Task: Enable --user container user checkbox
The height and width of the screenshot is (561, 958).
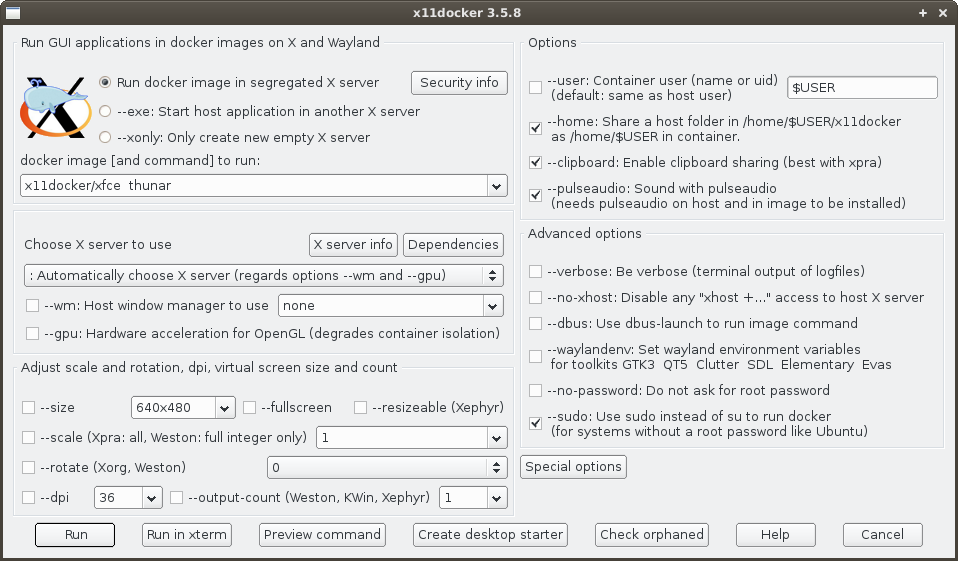Action: coord(536,87)
